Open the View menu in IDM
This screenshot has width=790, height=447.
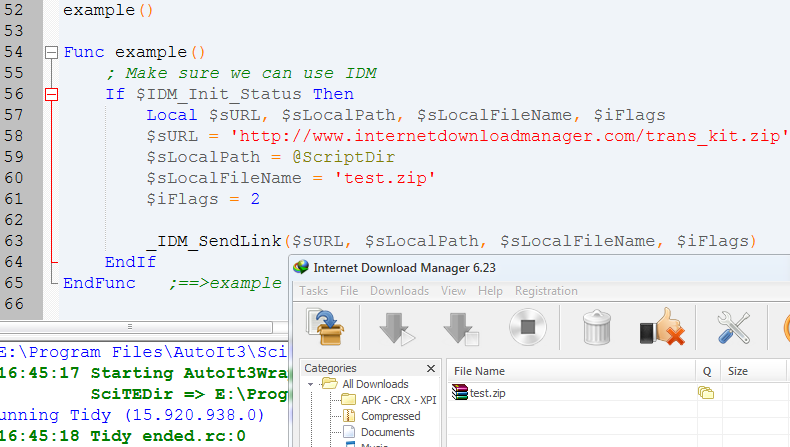tap(453, 291)
